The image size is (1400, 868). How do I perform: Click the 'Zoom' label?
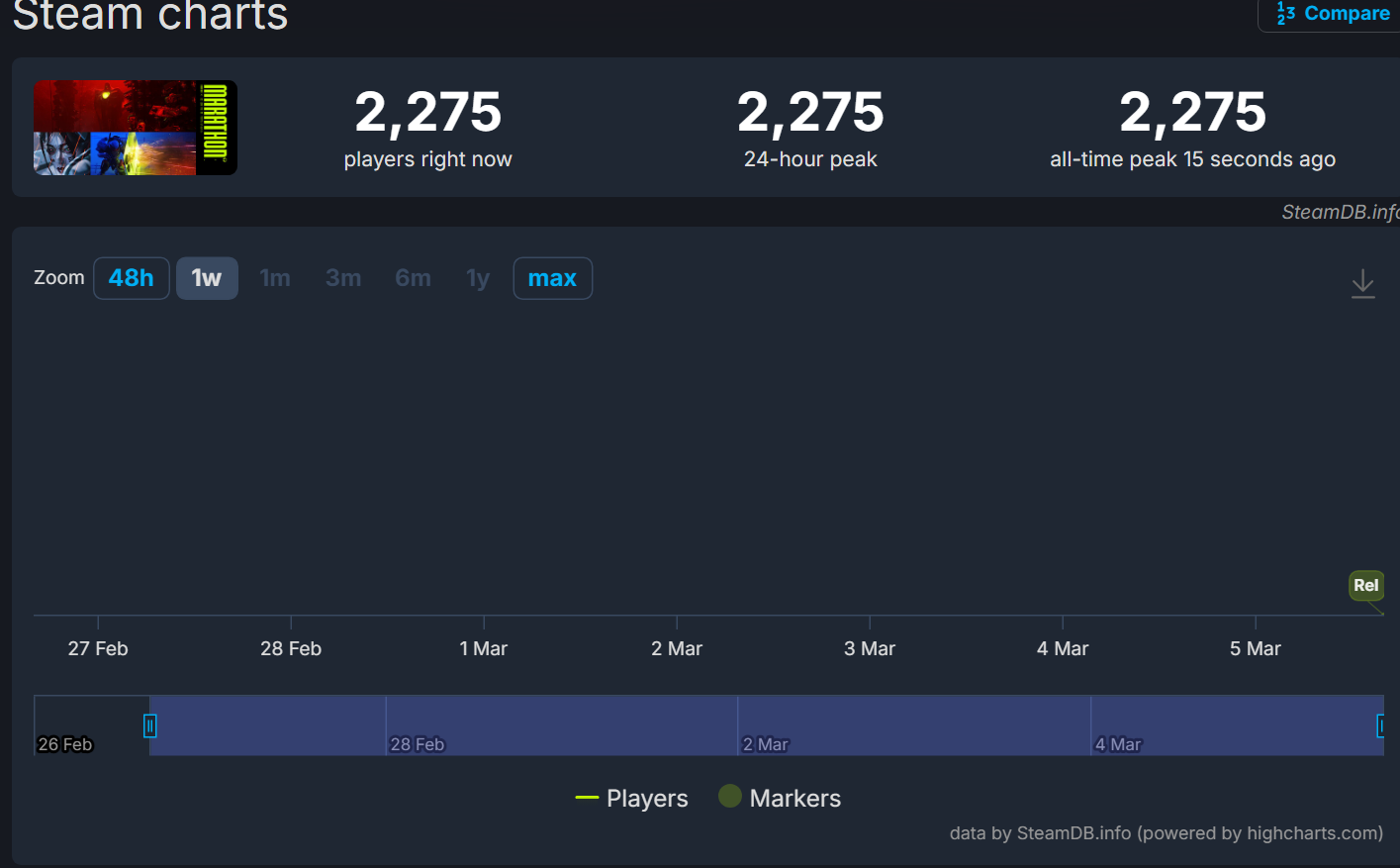(x=59, y=278)
